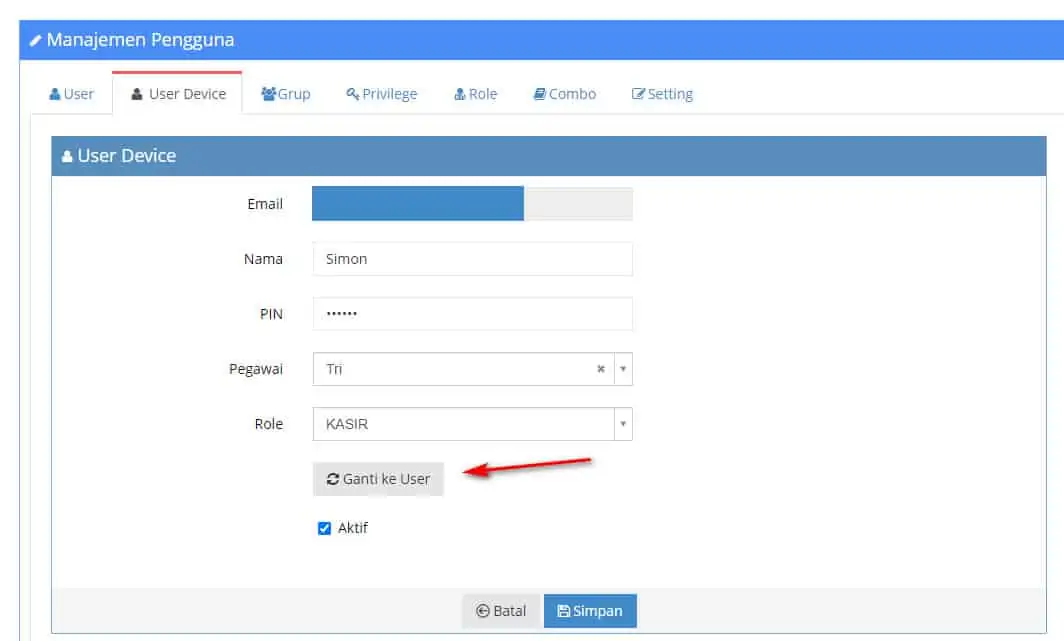
Task: Click the book icon on Combo tab
Action: click(x=539, y=94)
